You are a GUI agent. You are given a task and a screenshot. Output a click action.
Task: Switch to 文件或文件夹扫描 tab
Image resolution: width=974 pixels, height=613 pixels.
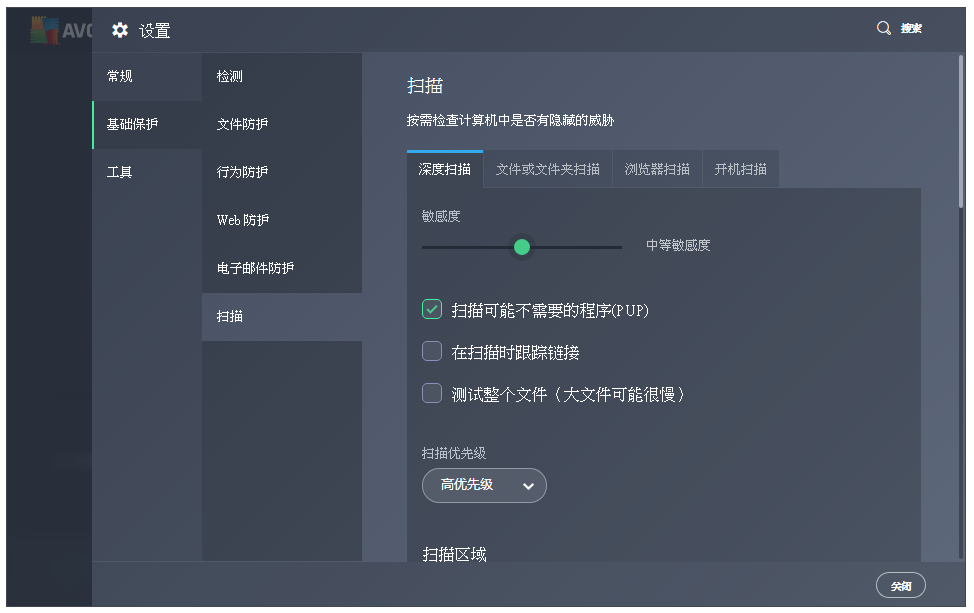(547, 169)
